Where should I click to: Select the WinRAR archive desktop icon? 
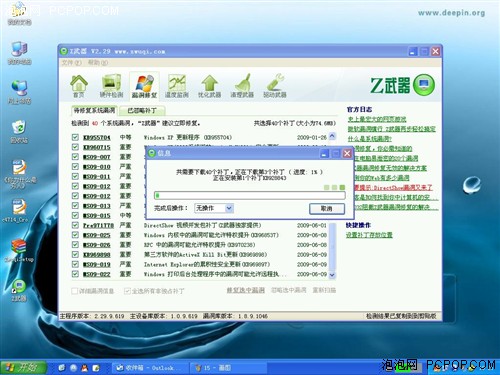[19, 250]
